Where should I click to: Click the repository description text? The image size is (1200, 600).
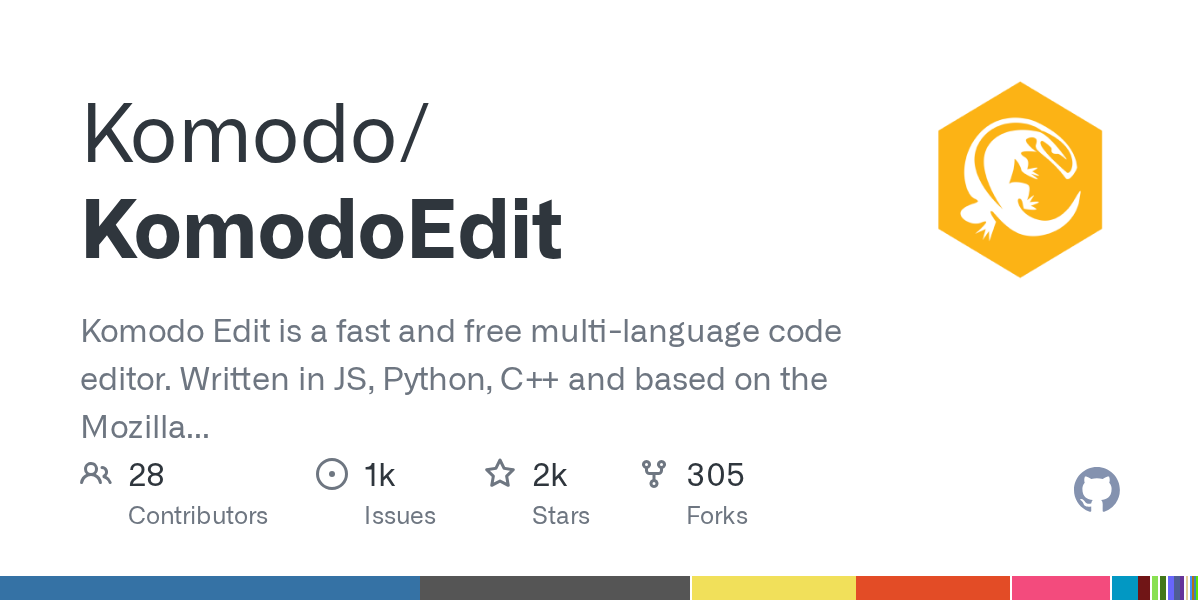click(460, 380)
